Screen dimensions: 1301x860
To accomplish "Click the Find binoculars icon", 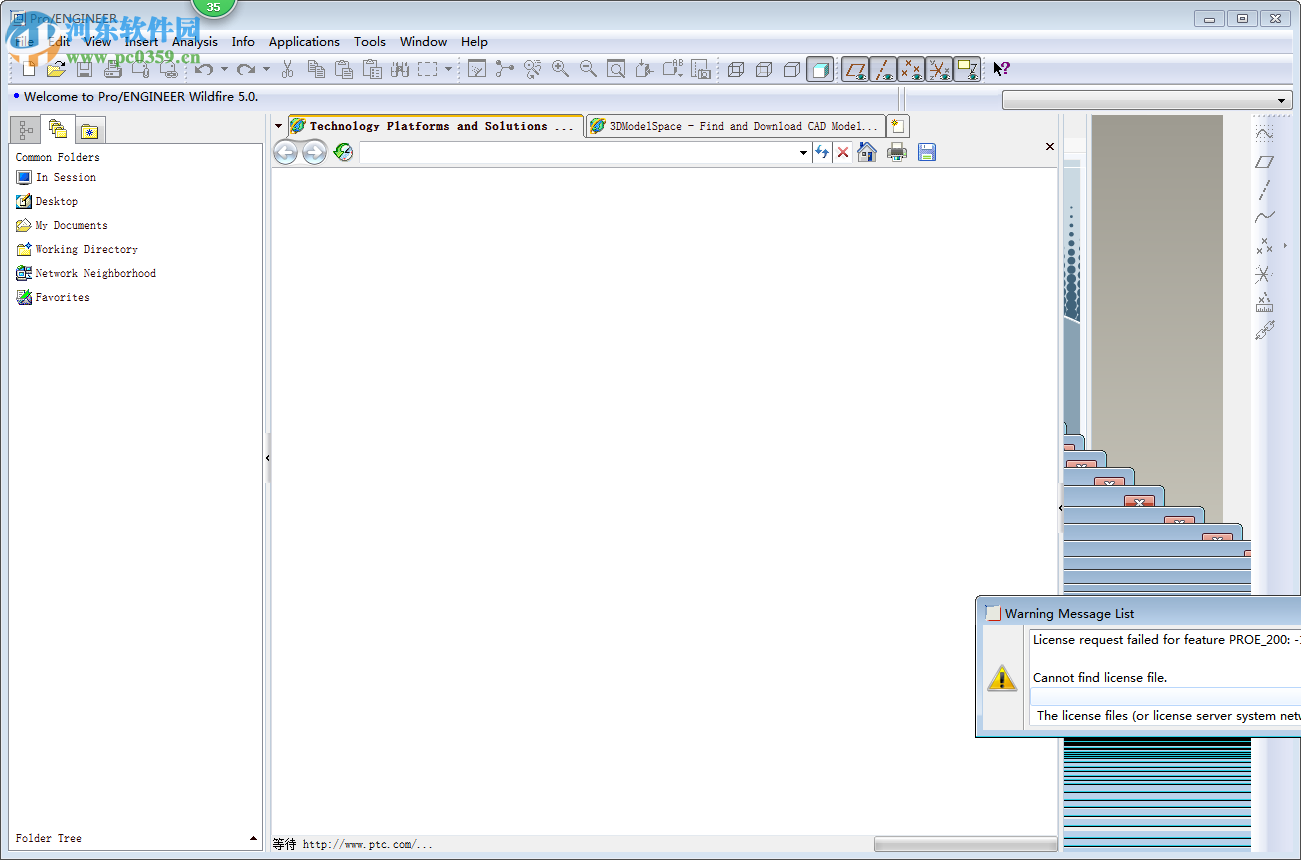I will click(400, 69).
